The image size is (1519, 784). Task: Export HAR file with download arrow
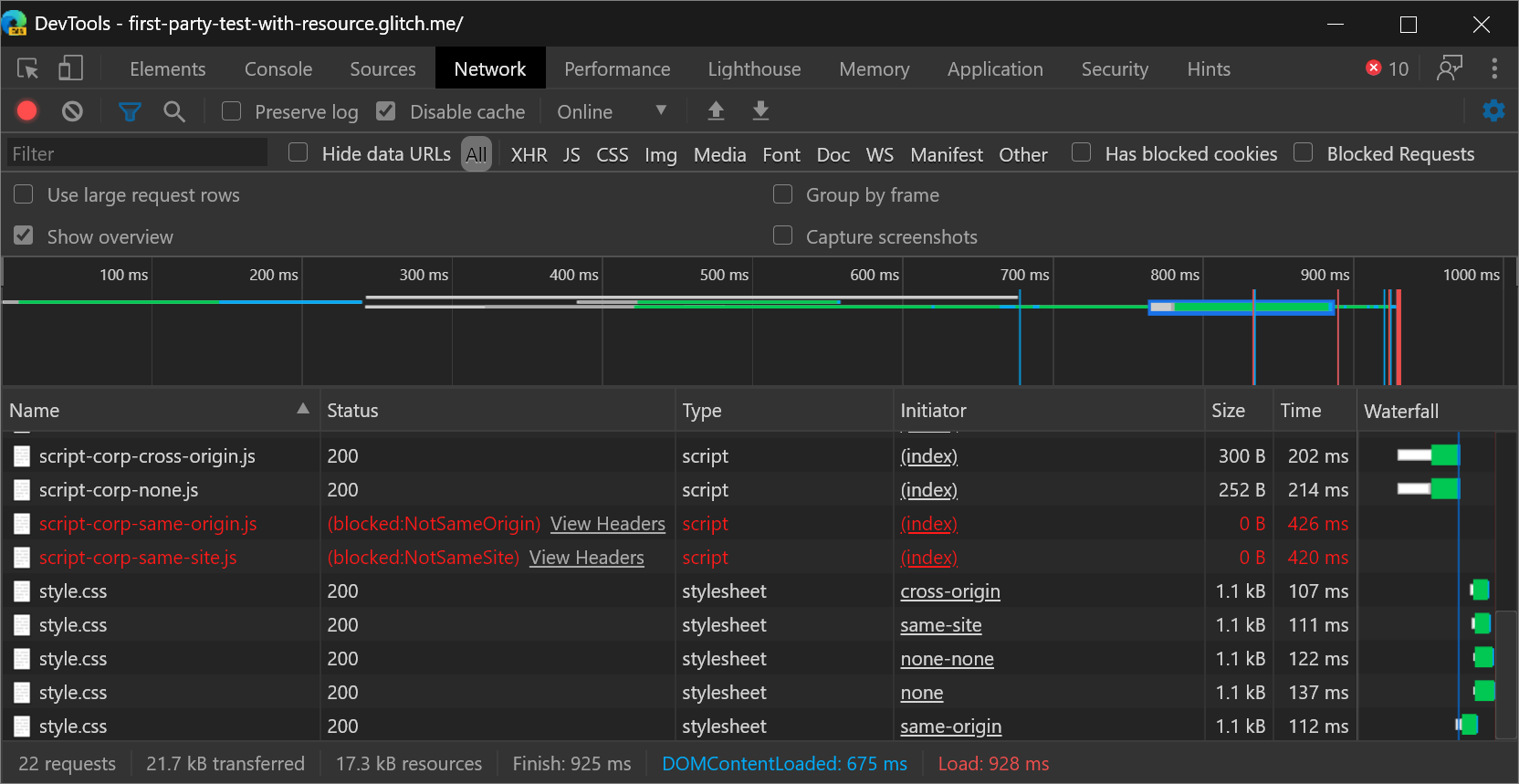(760, 111)
